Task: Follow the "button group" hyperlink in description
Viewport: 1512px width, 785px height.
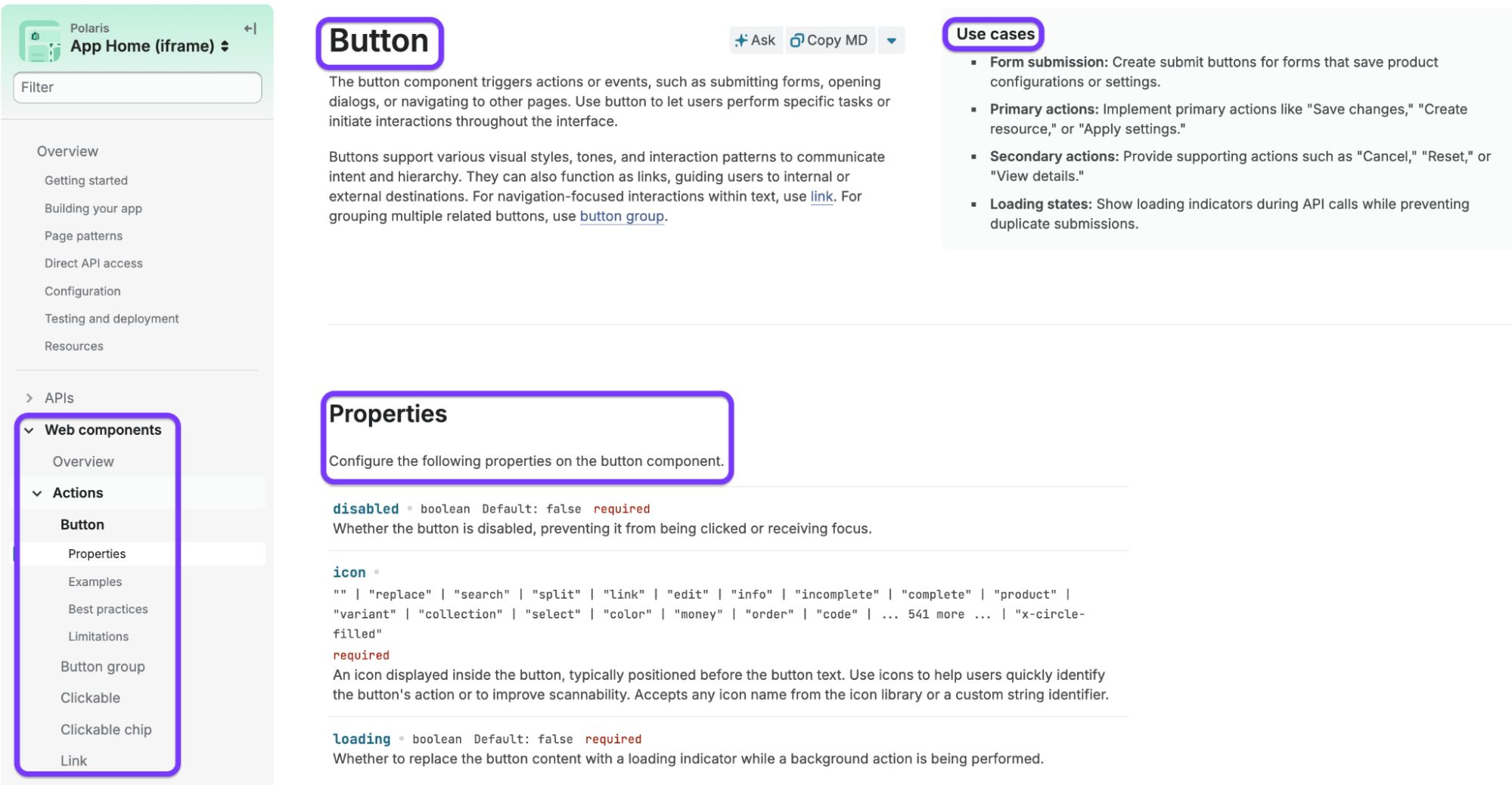Action: [x=622, y=216]
